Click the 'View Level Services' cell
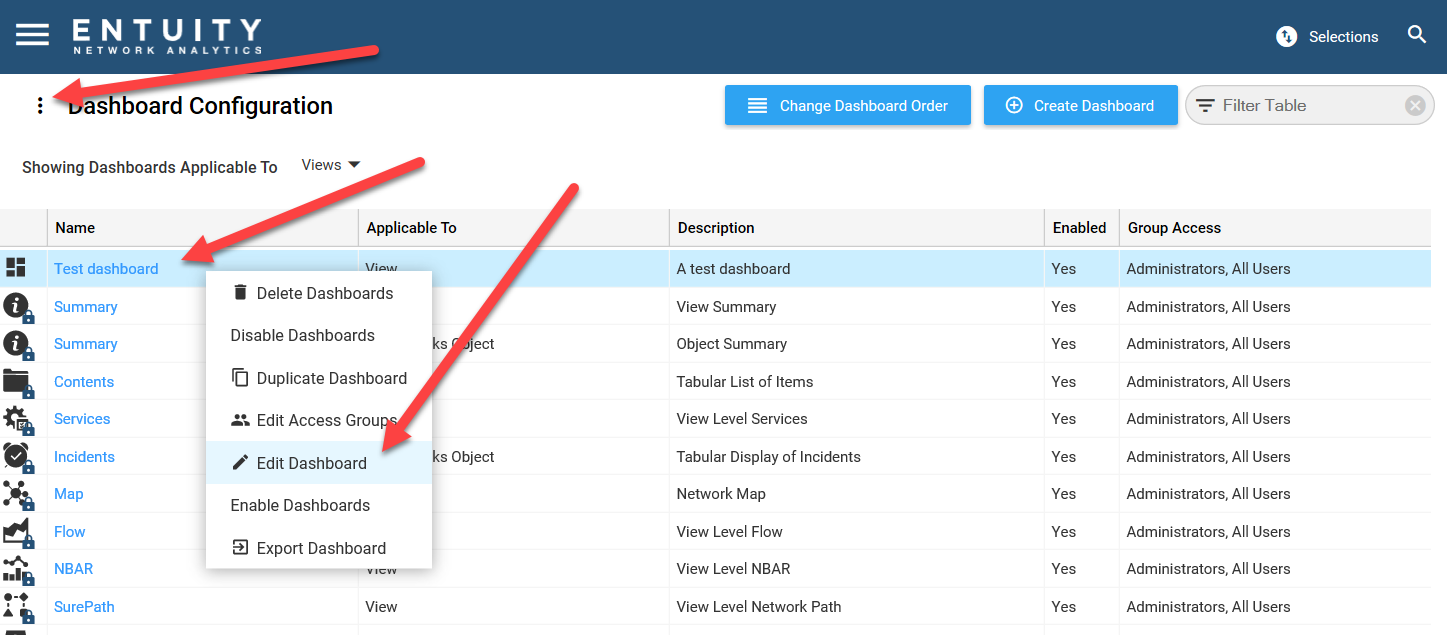Screen dimensions: 1447x635 pyautogui.click(x=856, y=419)
